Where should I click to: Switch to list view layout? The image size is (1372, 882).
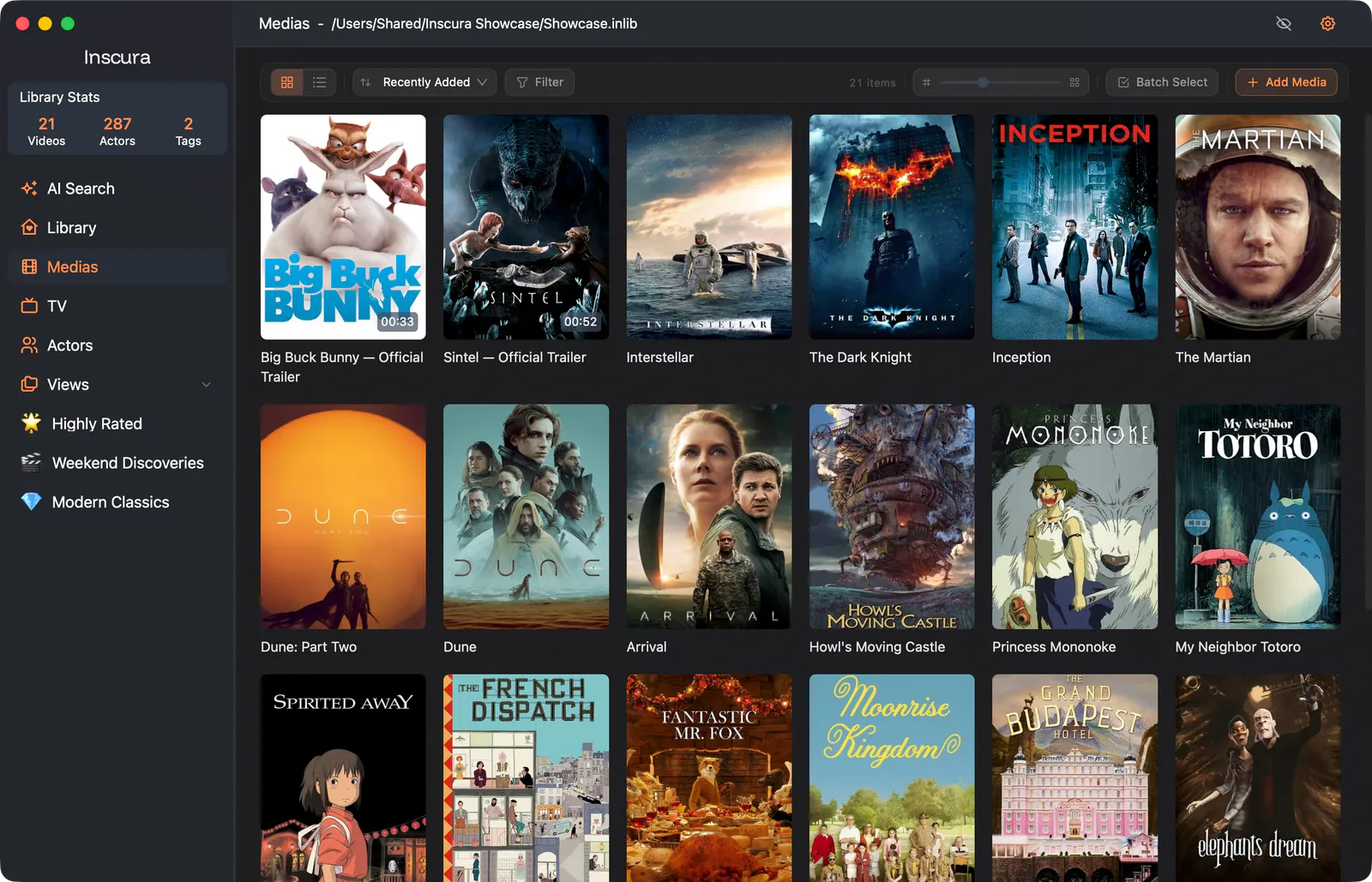(320, 82)
